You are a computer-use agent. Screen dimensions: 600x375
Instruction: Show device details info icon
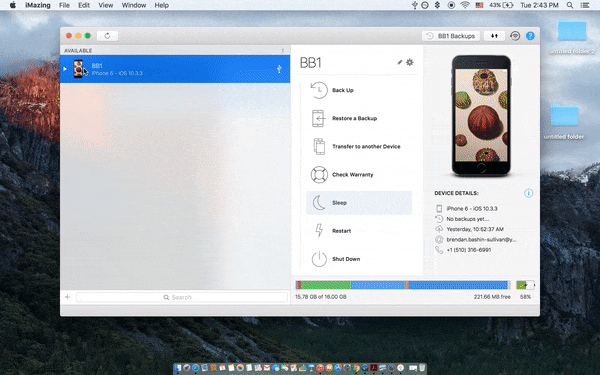click(528, 193)
